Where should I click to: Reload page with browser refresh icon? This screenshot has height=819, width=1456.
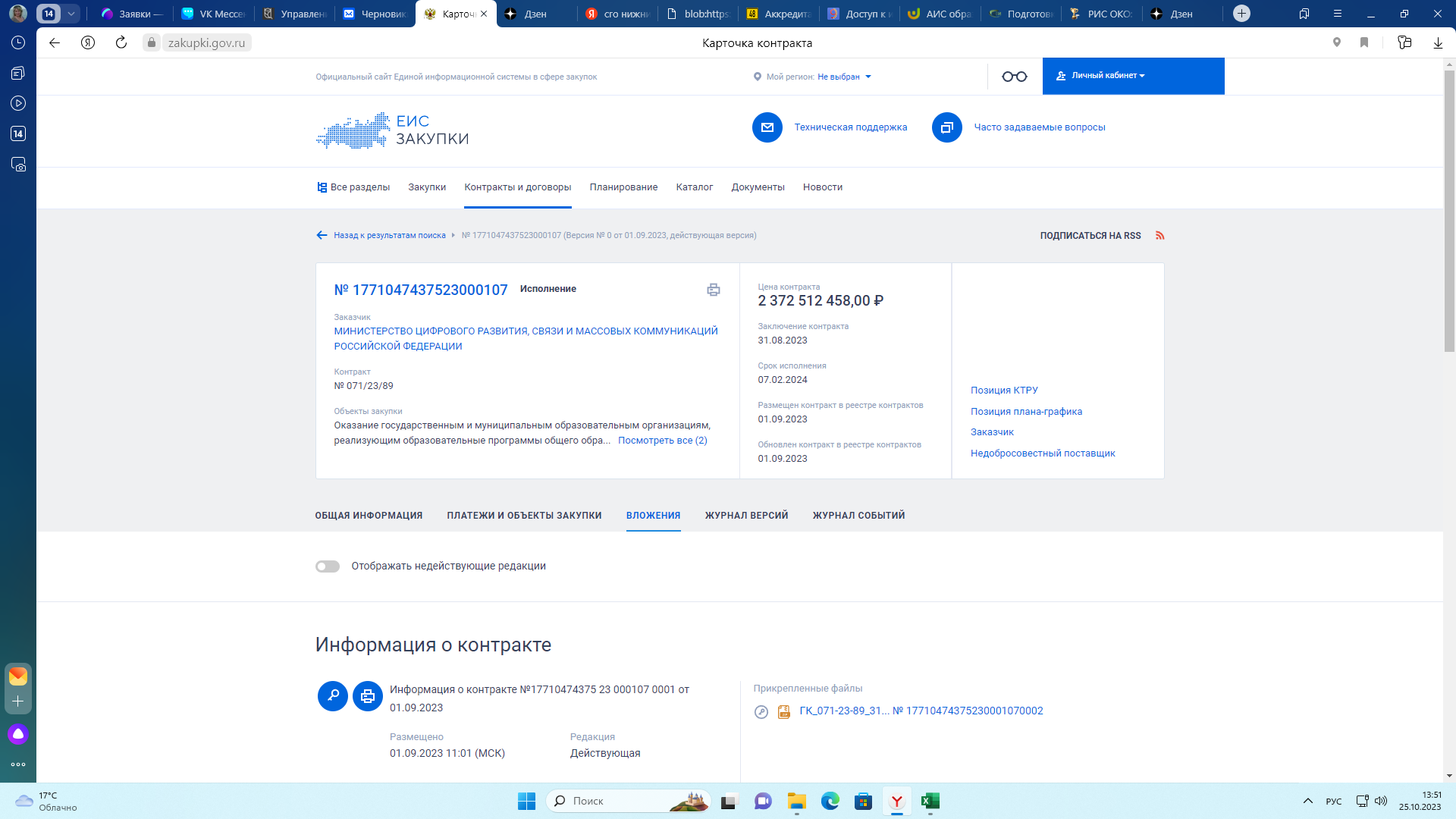tap(121, 43)
